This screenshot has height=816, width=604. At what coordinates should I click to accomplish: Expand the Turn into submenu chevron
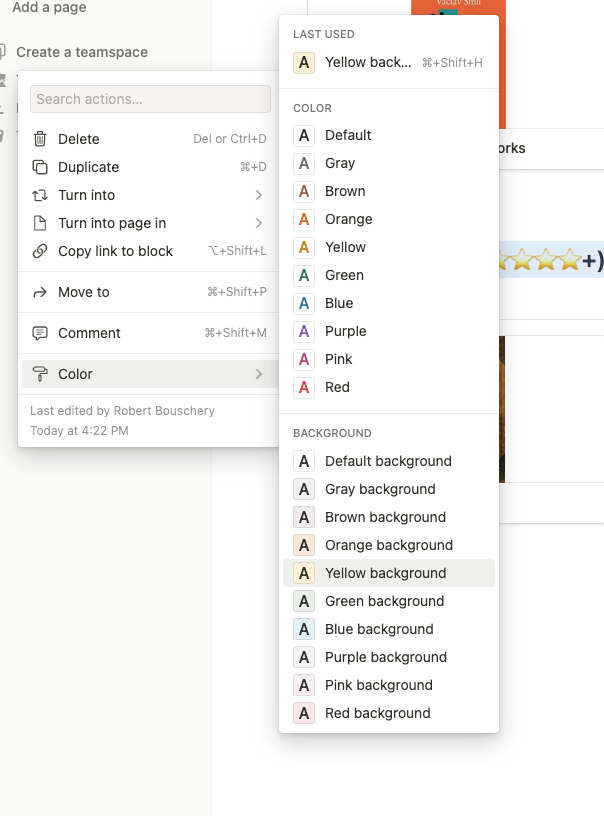(259, 195)
